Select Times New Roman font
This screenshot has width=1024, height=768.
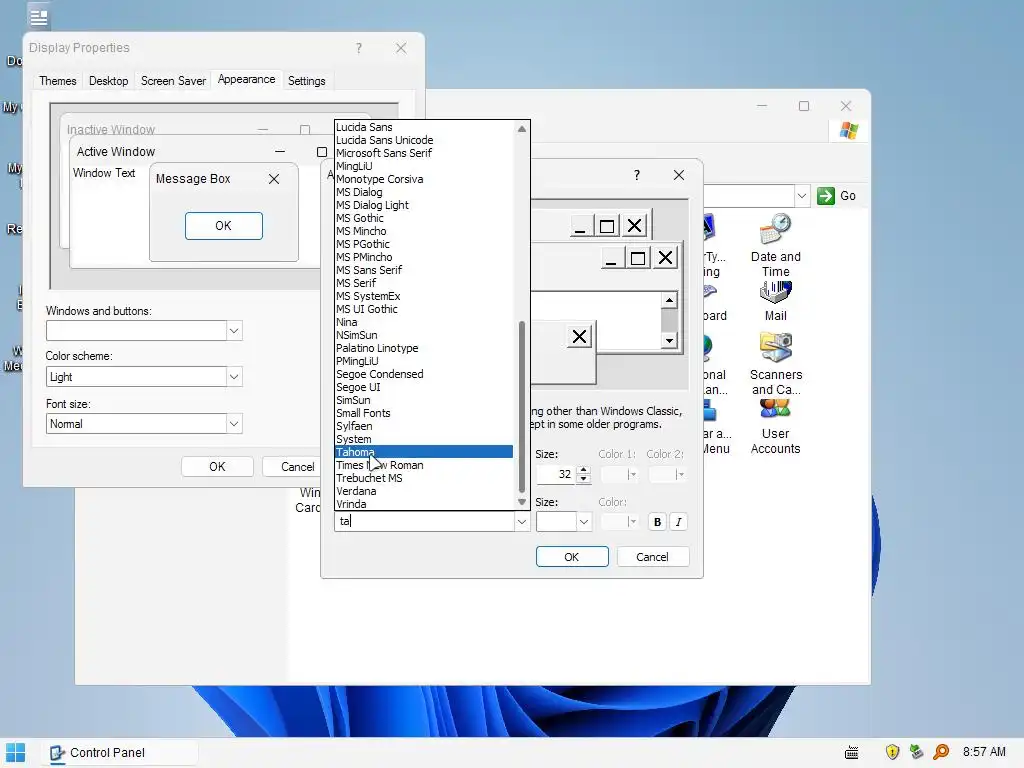(x=424, y=465)
